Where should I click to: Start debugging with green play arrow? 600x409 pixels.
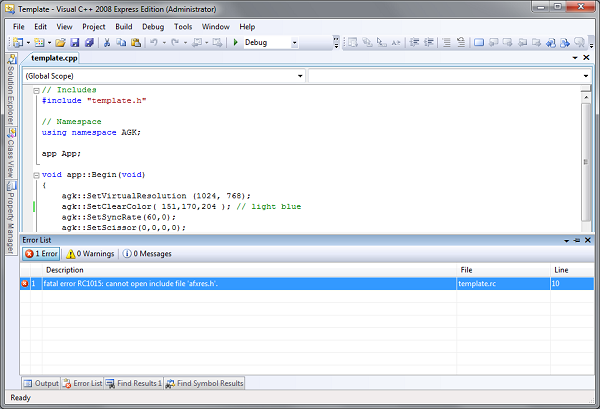235,43
